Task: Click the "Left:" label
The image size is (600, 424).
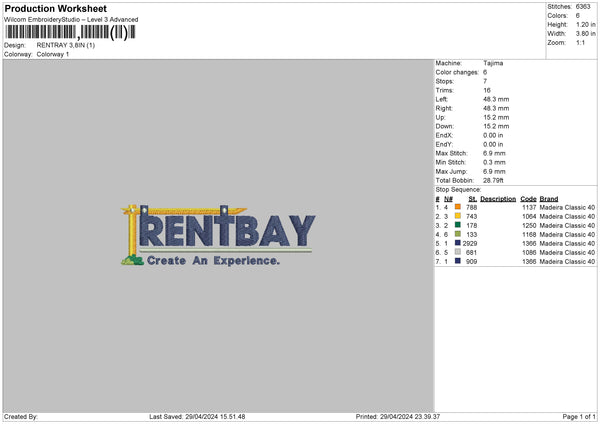Action: click(442, 99)
